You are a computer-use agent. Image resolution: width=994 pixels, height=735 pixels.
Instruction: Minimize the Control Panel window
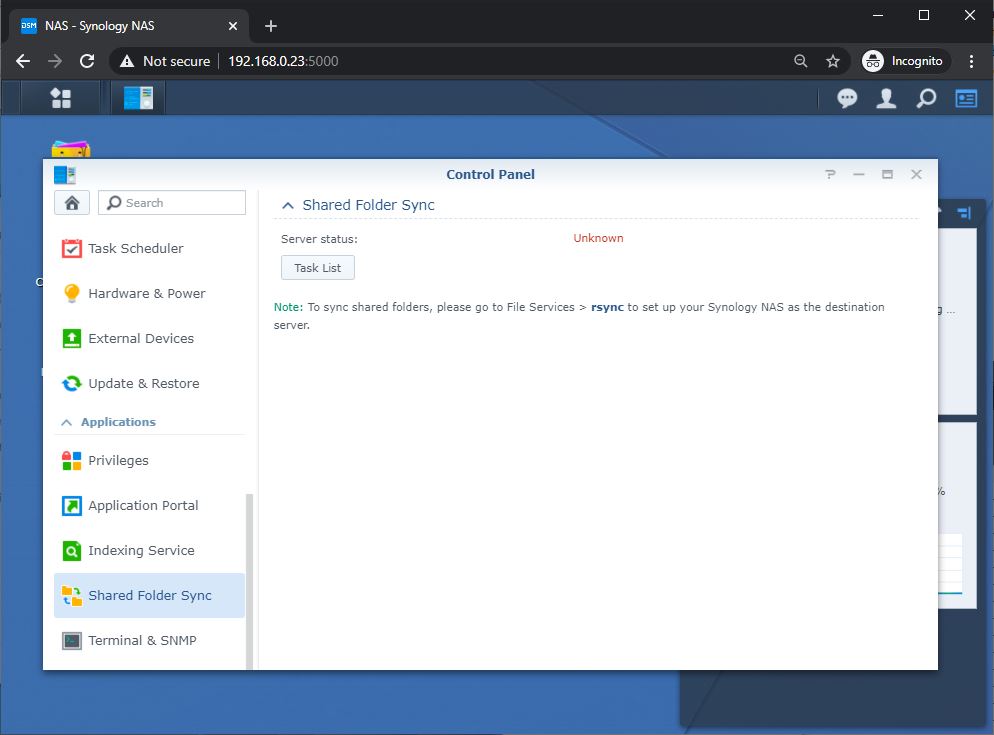[x=858, y=174]
